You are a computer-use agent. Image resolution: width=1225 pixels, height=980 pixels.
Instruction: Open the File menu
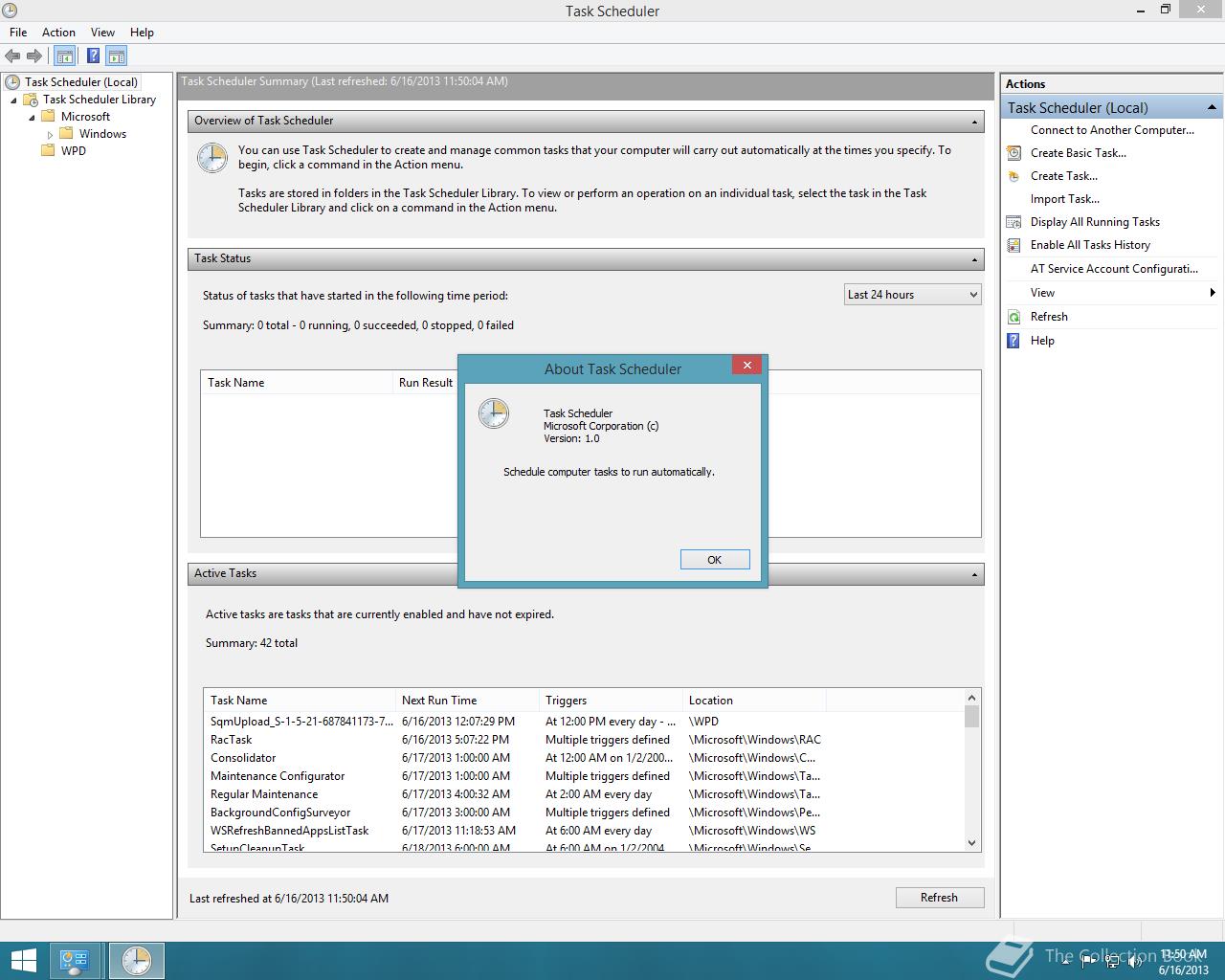[x=18, y=33]
